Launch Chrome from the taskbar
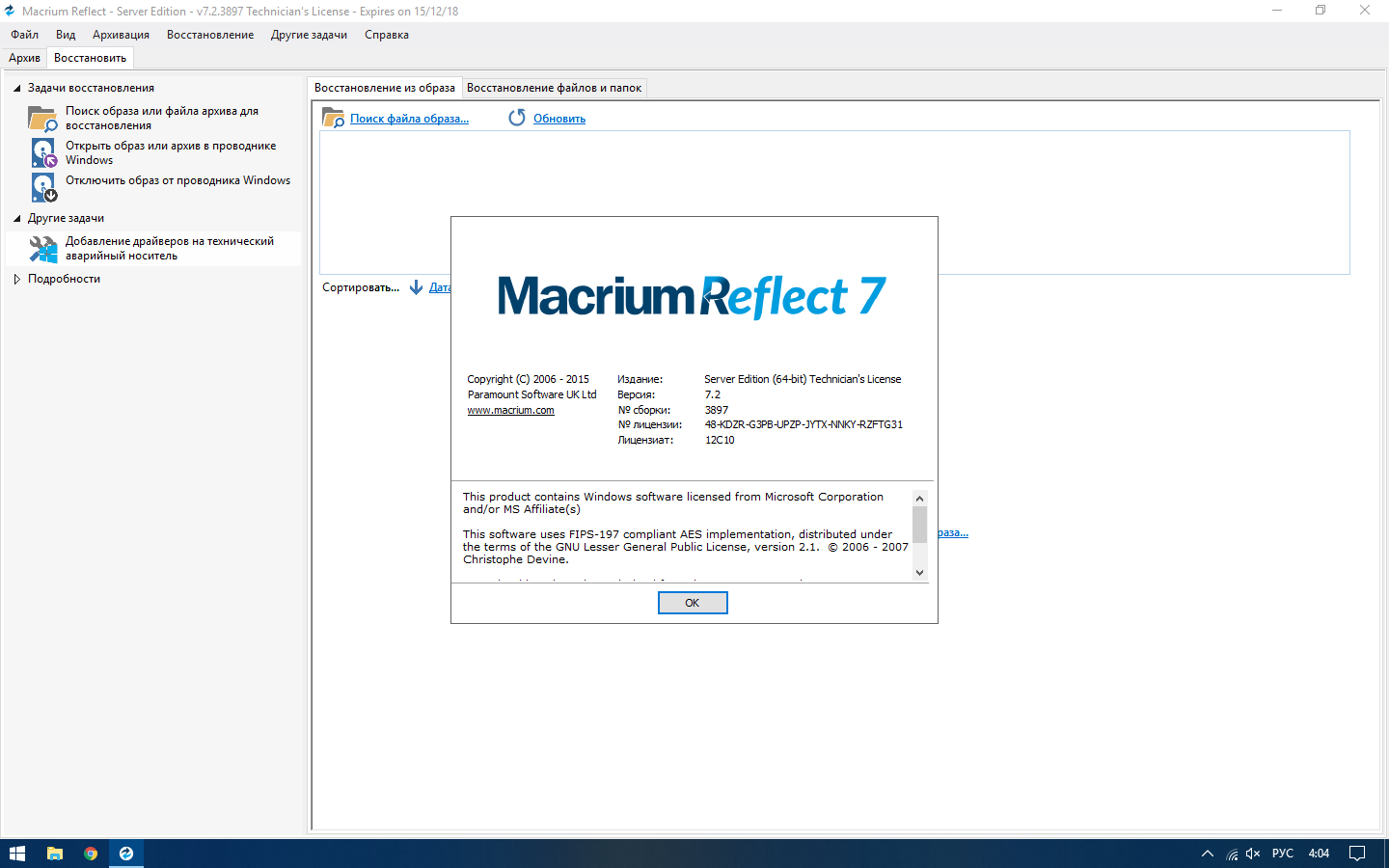Image resolution: width=1389 pixels, height=868 pixels. click(91, 854)
